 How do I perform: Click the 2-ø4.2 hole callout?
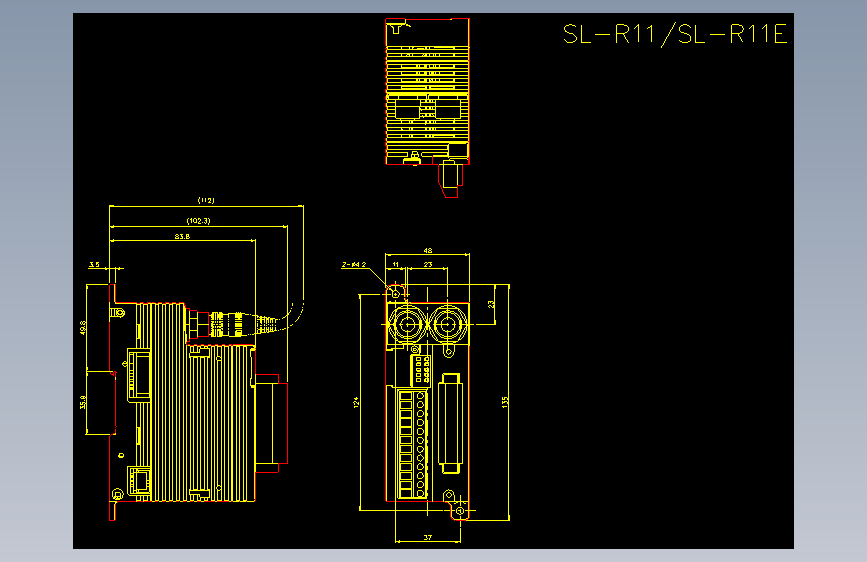coord(354,265)
